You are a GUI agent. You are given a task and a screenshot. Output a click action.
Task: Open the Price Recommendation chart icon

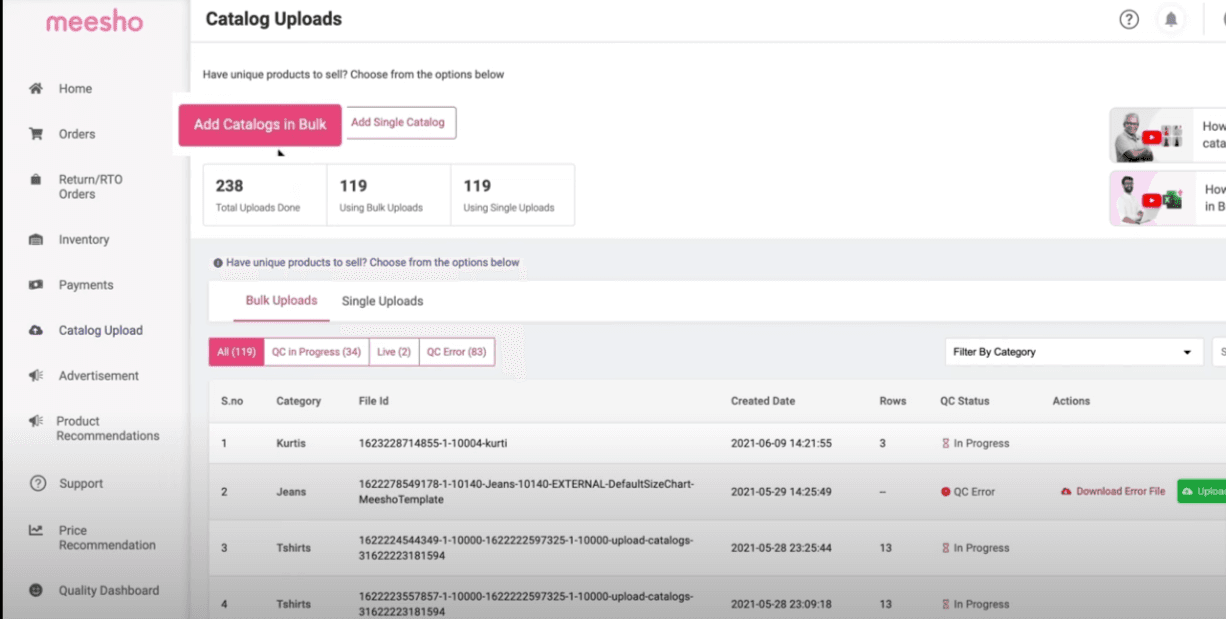click(35, 530)
